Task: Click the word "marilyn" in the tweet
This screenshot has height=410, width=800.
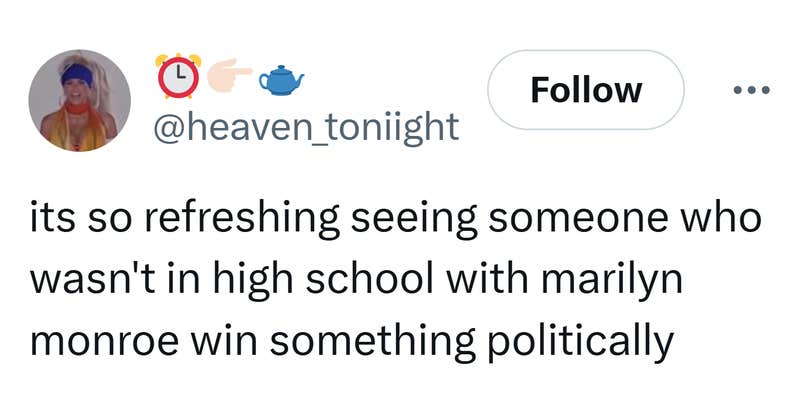Action: (612, 281)
